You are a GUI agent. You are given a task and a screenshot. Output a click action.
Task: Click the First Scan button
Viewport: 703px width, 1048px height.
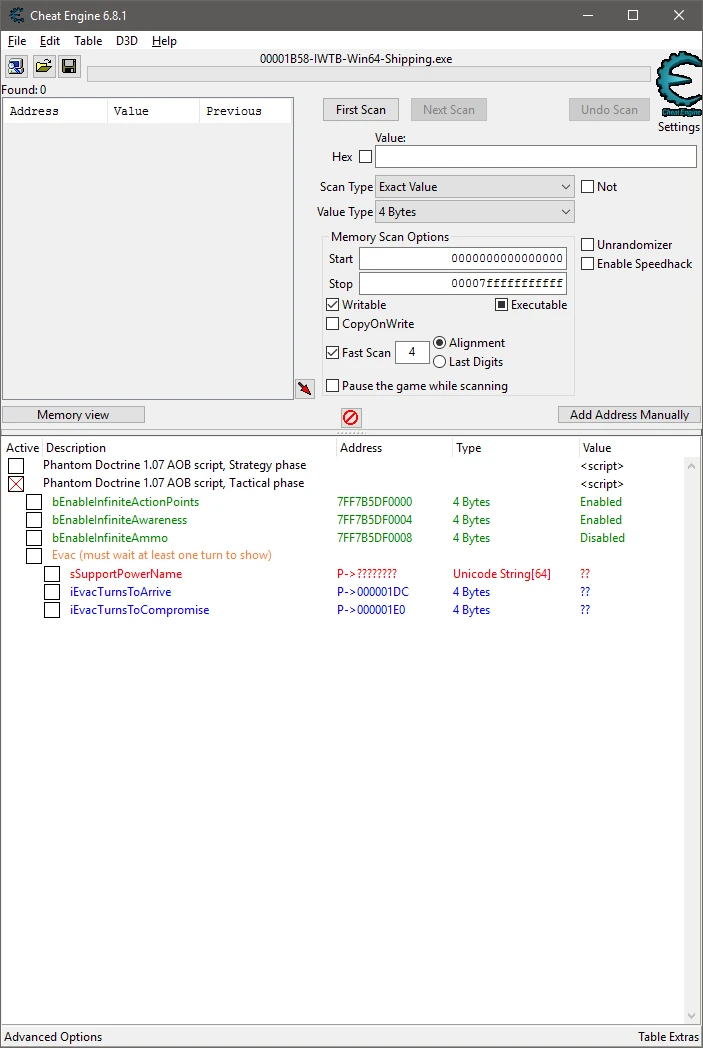tap(361, 110)
